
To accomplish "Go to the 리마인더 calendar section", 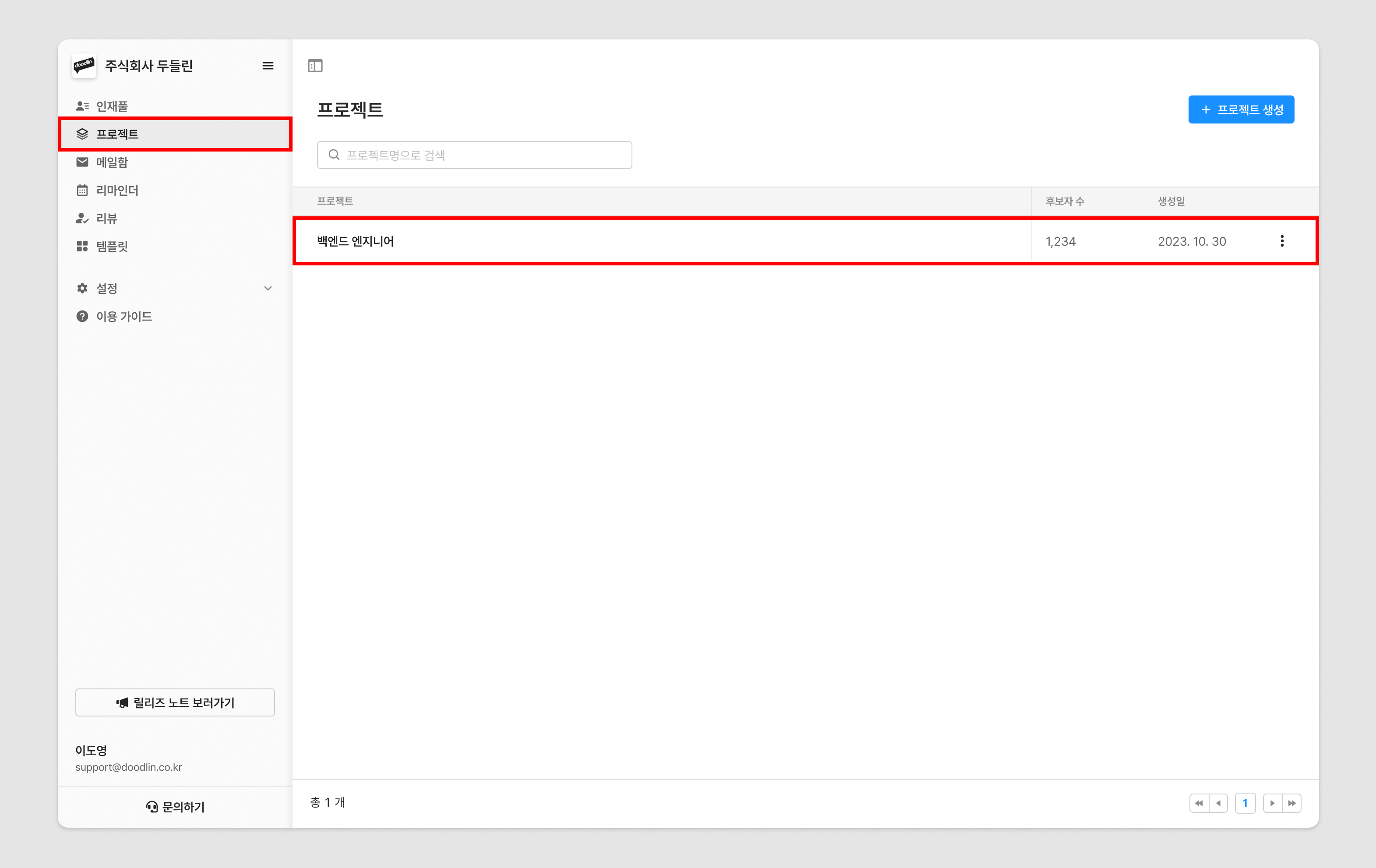I will click(x=117, y=191).
